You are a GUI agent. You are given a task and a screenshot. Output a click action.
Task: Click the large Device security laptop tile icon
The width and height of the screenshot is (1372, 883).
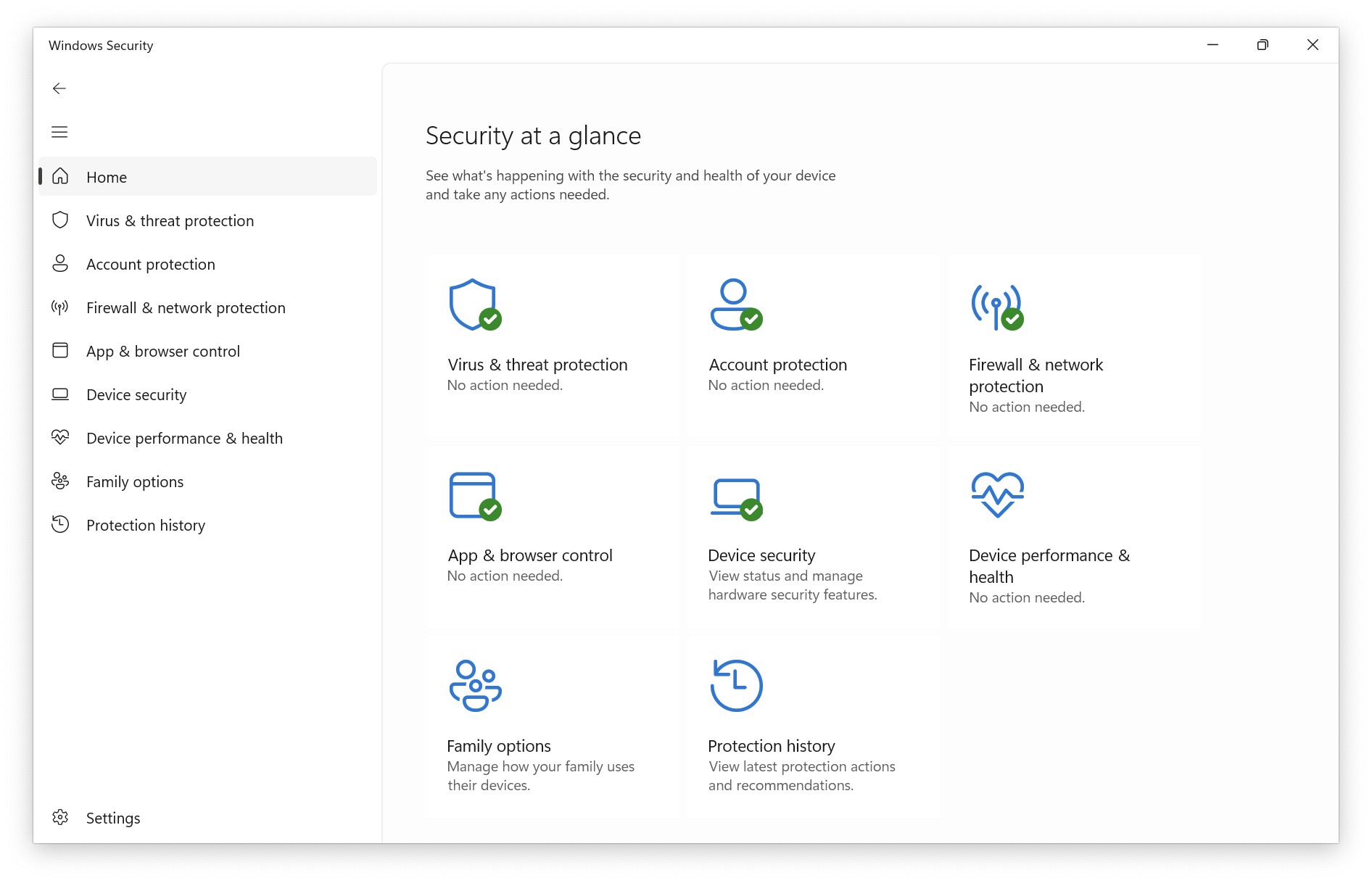(x=736, y=499)
